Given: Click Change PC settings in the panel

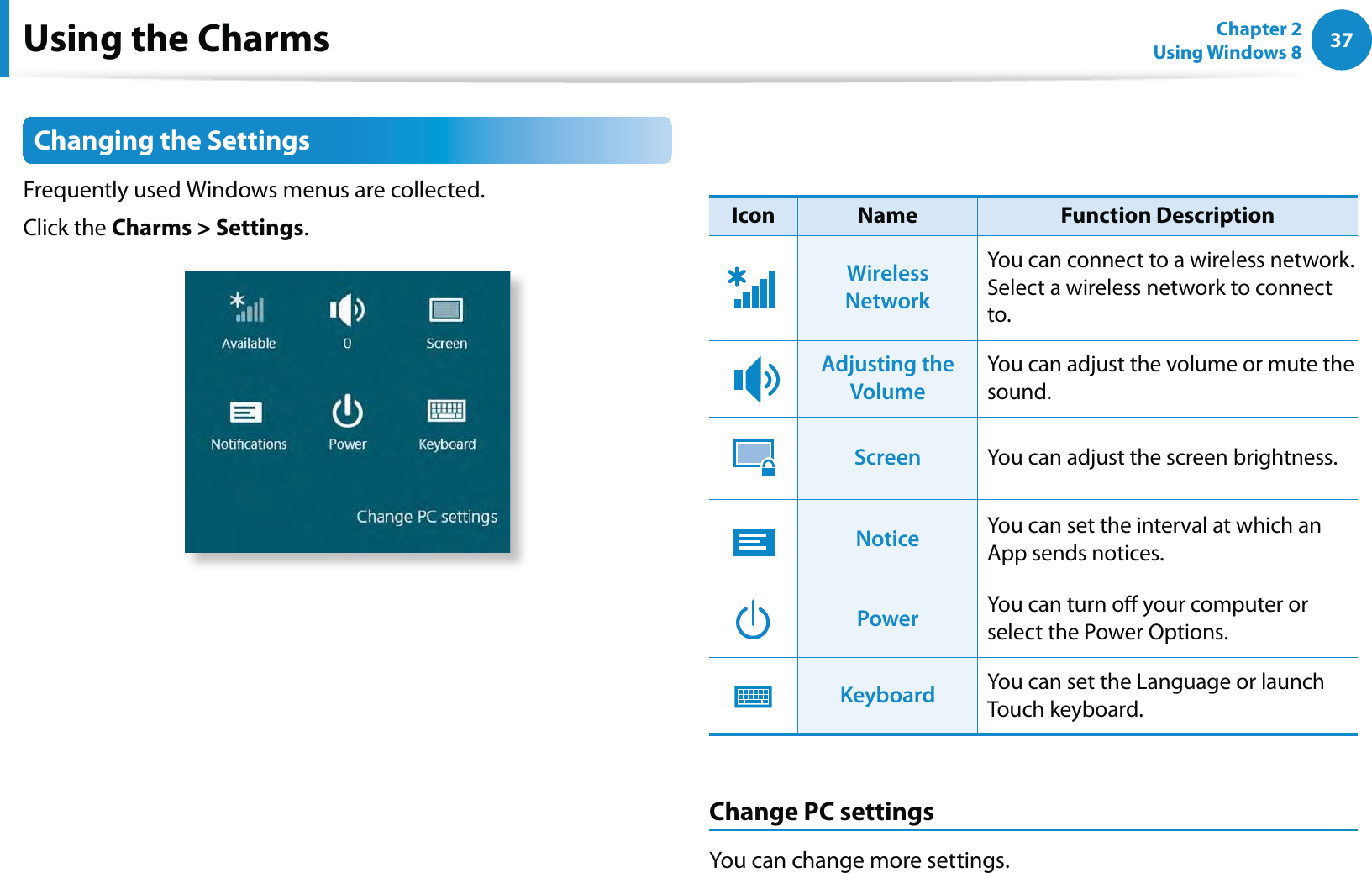Looking at the screenshot, I should [x=427, y=516].
